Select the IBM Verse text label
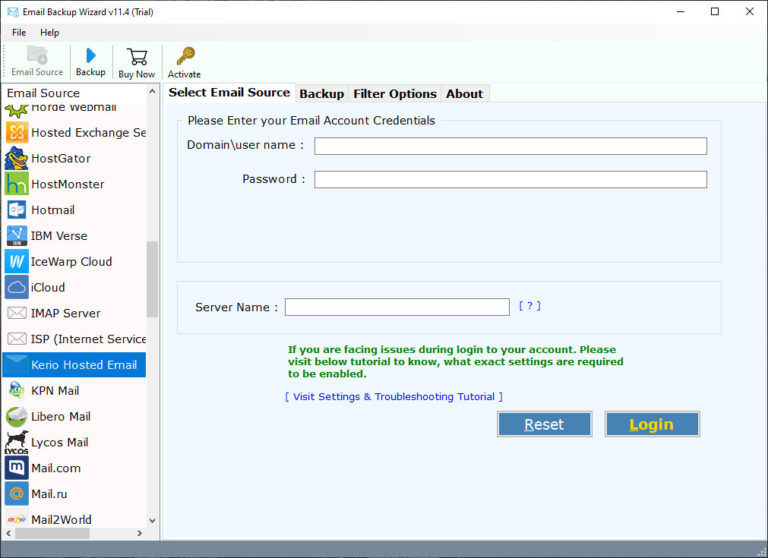The width and height of the screenshot is (768, 558). click(x=59, y=236)
